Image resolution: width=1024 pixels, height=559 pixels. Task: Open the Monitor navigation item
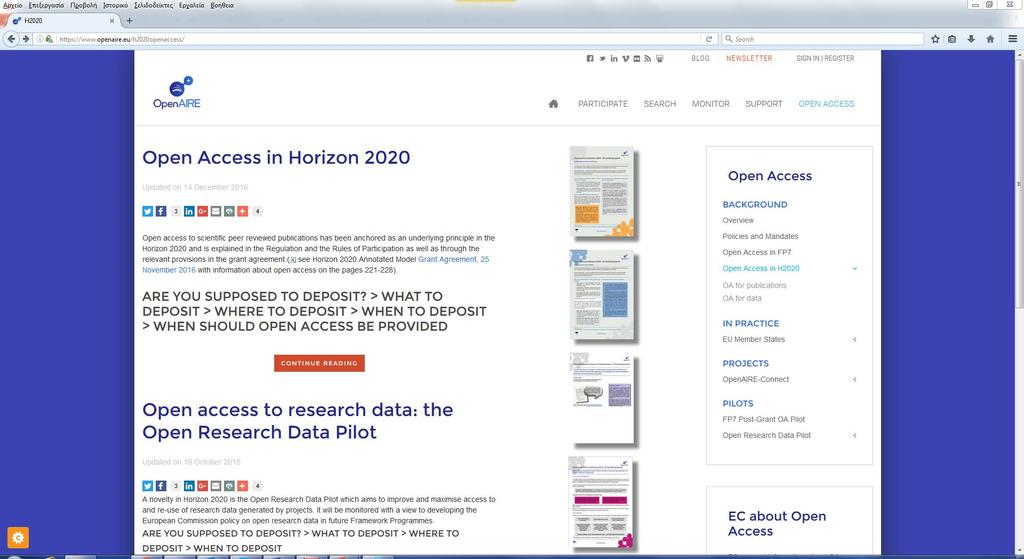tap(711, 104)
